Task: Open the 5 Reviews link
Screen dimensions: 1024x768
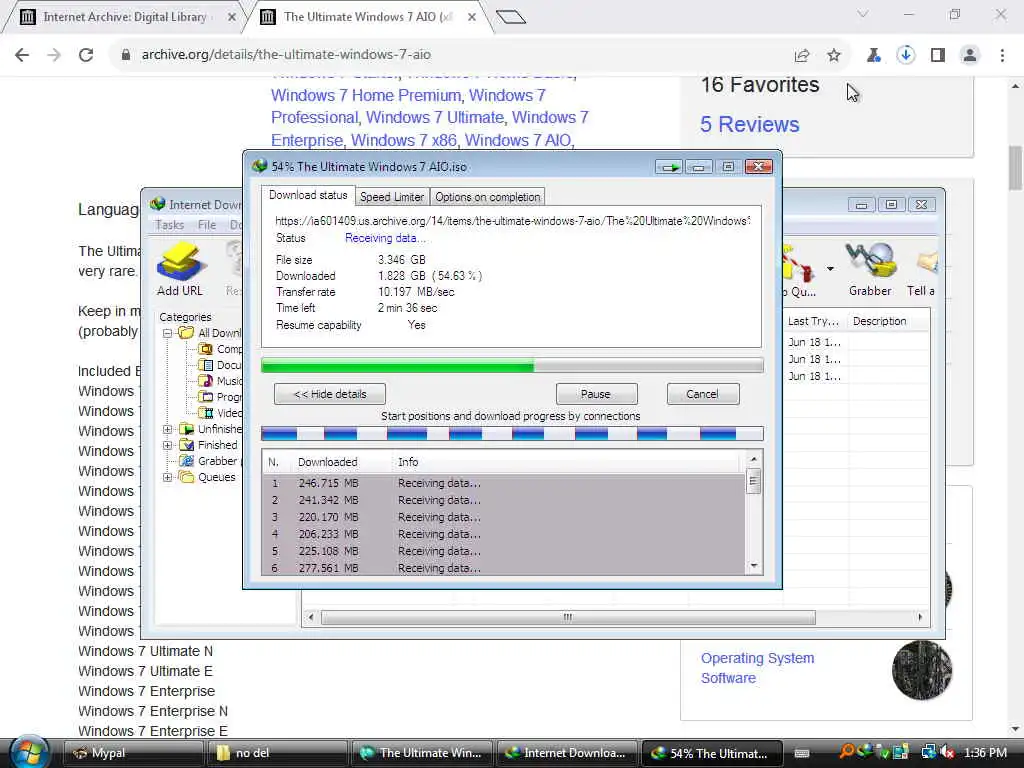Action: tap(749, 124)
